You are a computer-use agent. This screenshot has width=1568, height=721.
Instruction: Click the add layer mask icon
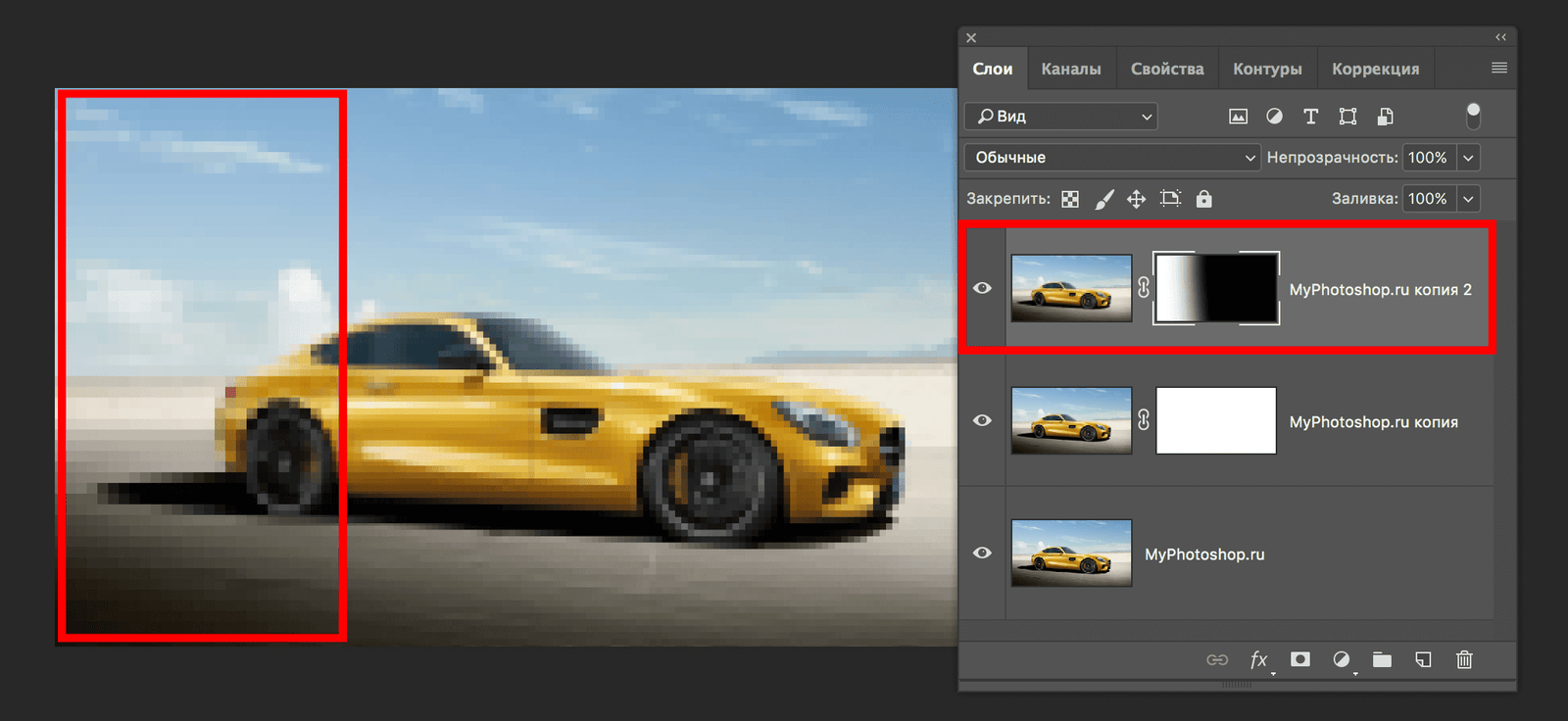1300,659
